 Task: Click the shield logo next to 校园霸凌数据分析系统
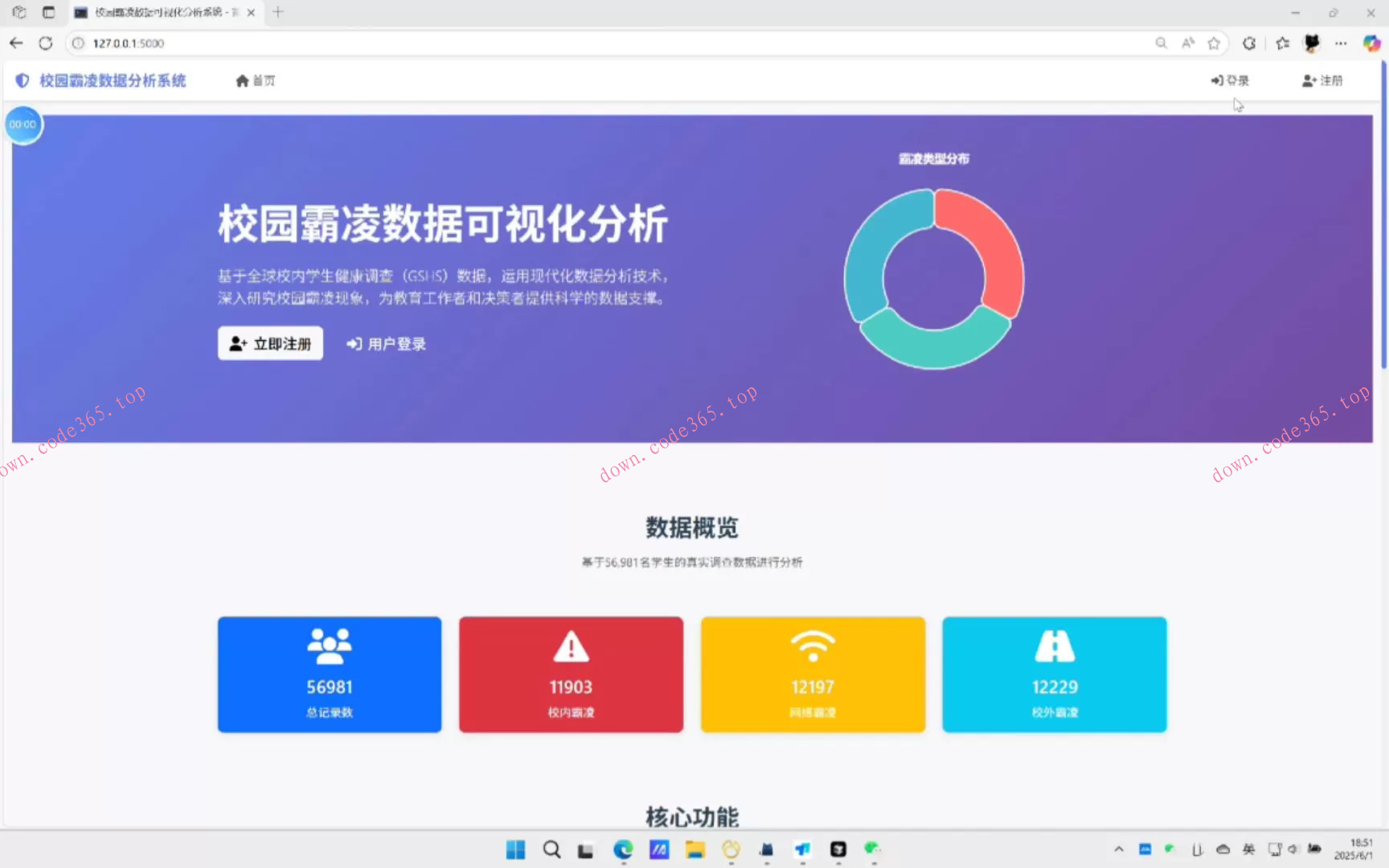tap(22, 80)
